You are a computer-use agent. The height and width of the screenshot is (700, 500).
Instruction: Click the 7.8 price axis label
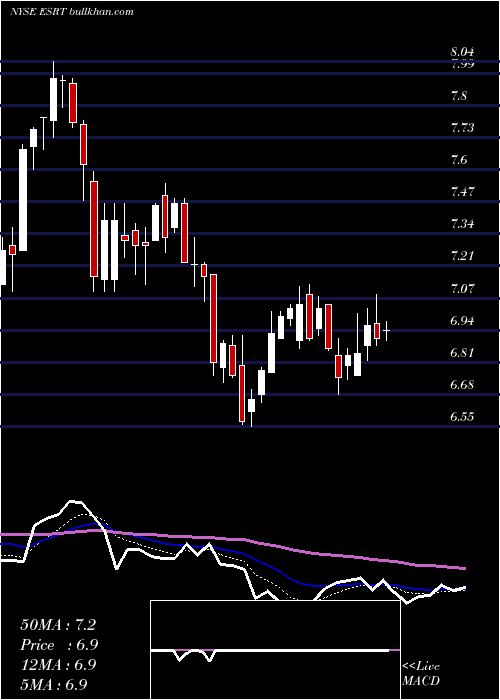[x=460, y=95]
